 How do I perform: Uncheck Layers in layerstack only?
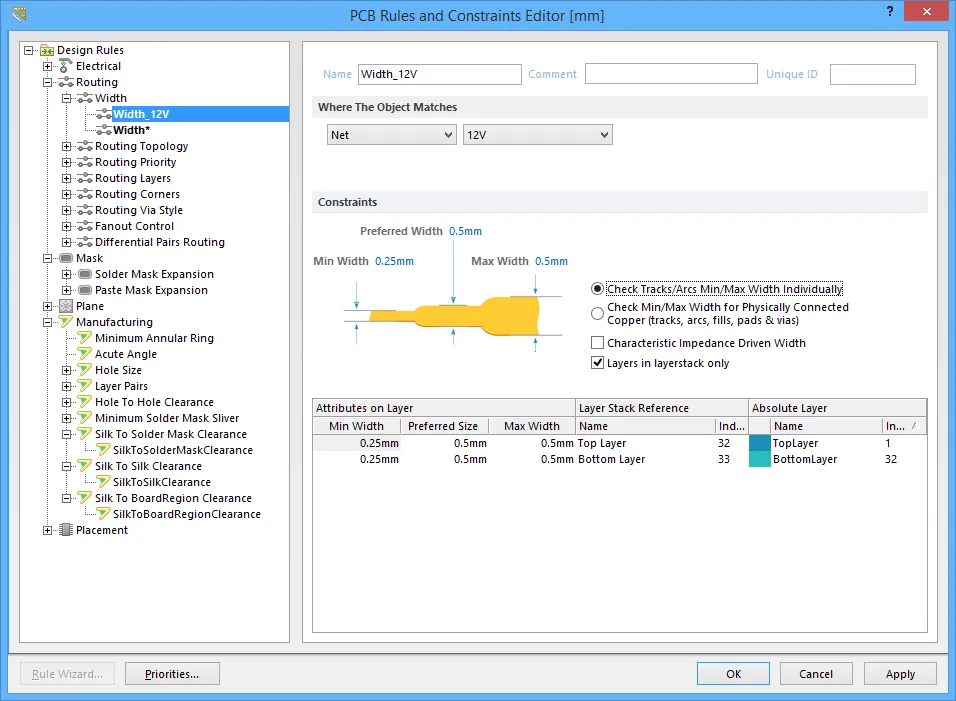pos(598,363)
